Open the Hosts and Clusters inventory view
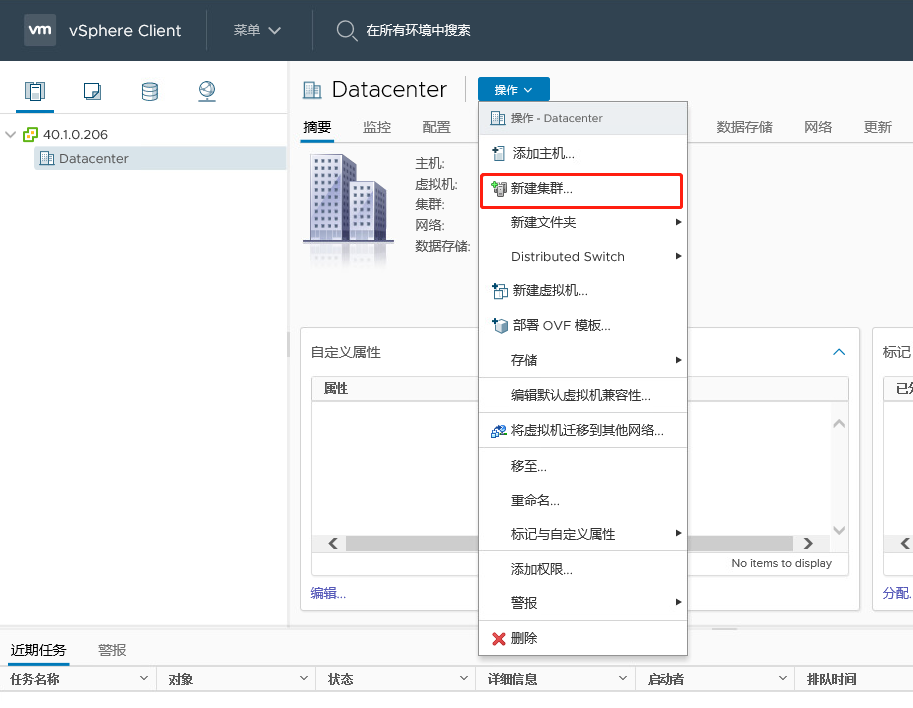Screen dimensions: 913x708 (x=35, y=92)
